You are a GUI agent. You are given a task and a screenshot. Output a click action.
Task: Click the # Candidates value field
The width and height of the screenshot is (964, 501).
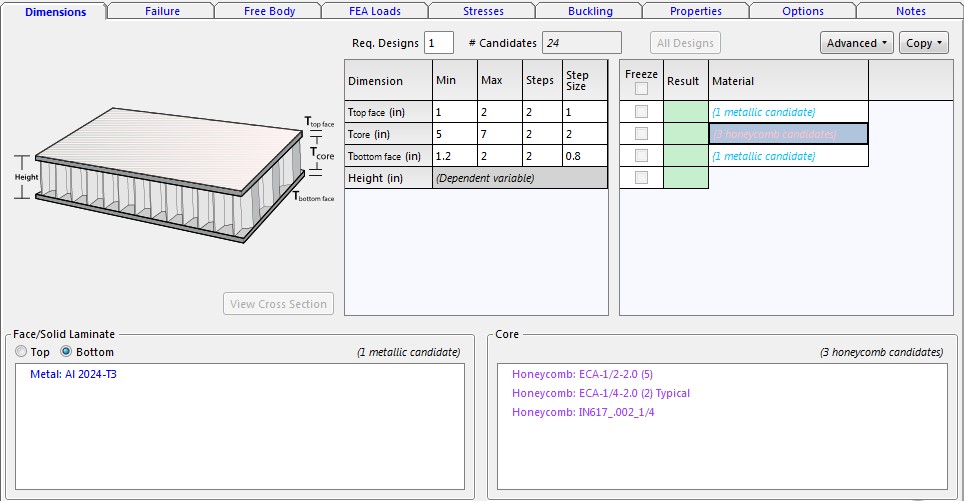[x=582, y=43]
